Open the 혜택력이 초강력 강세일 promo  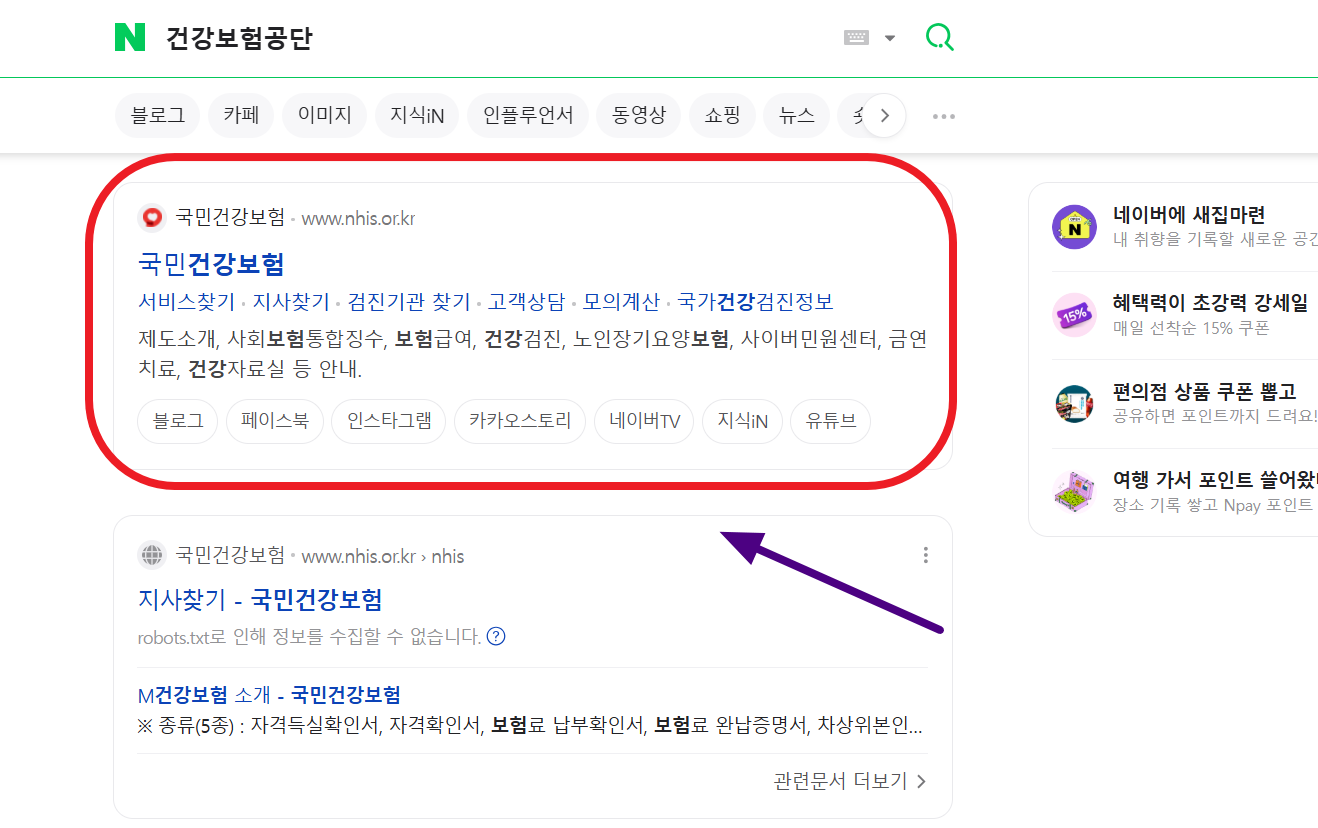tap(1210, 303)
